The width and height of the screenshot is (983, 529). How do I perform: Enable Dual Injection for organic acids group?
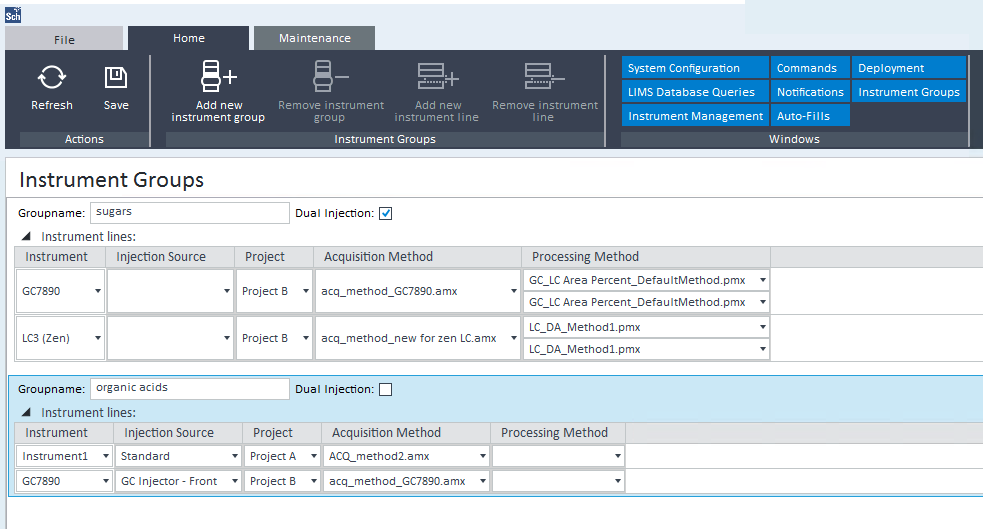point(386,389)
